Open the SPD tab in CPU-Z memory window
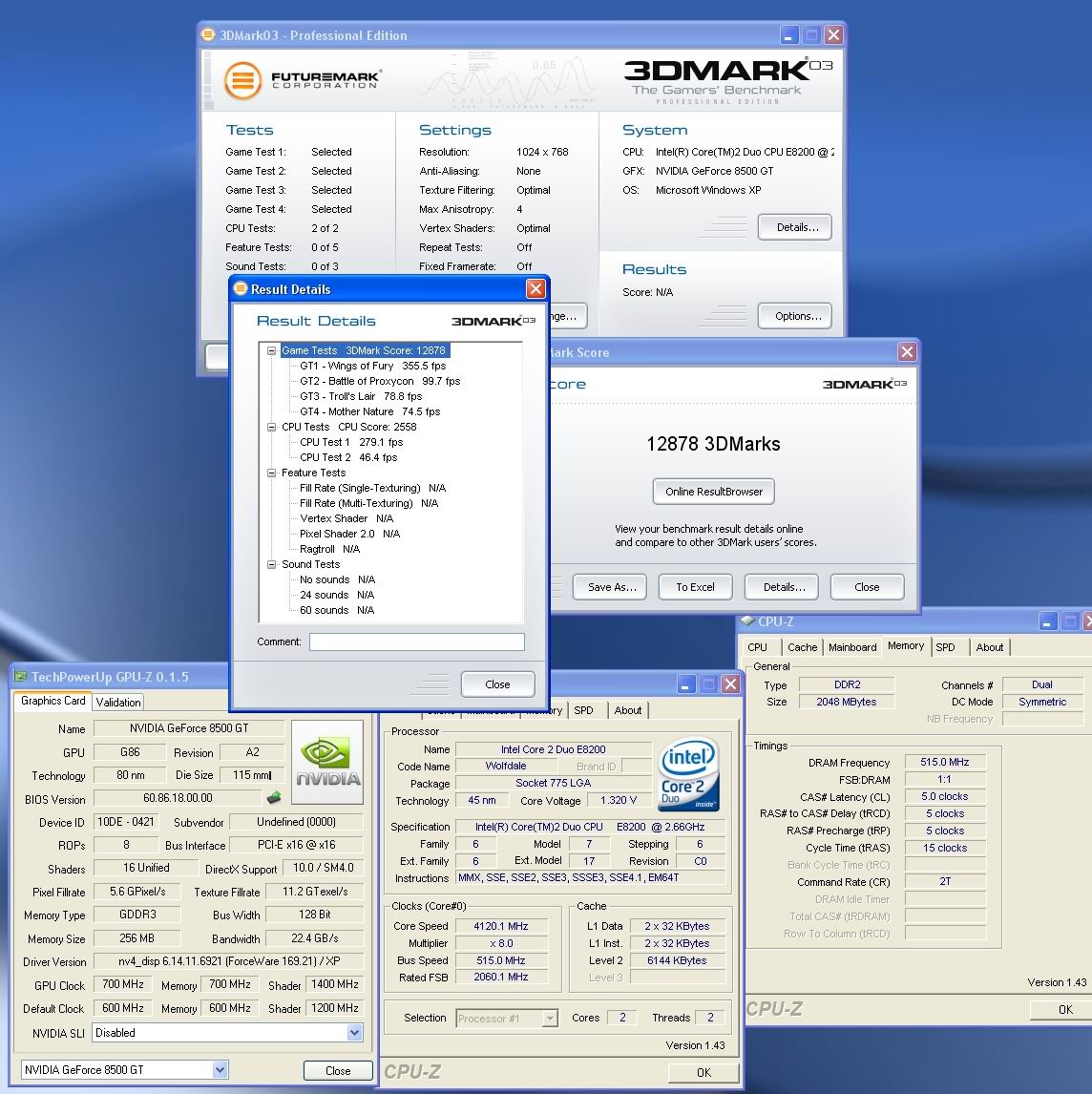Screen dimensions: 1092x1094 (945, 647)
